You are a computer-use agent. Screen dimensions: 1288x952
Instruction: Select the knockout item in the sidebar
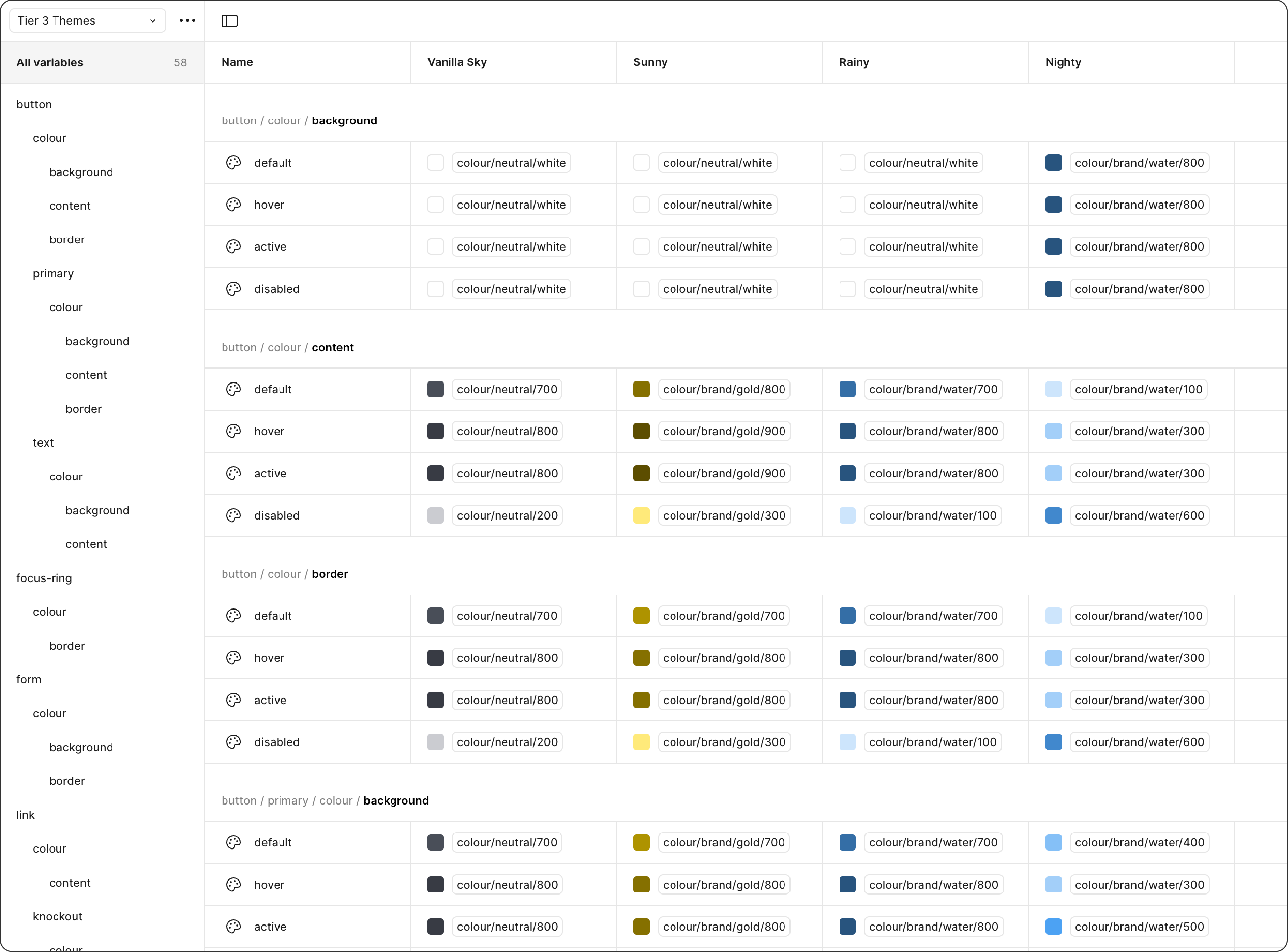point(57,916)
